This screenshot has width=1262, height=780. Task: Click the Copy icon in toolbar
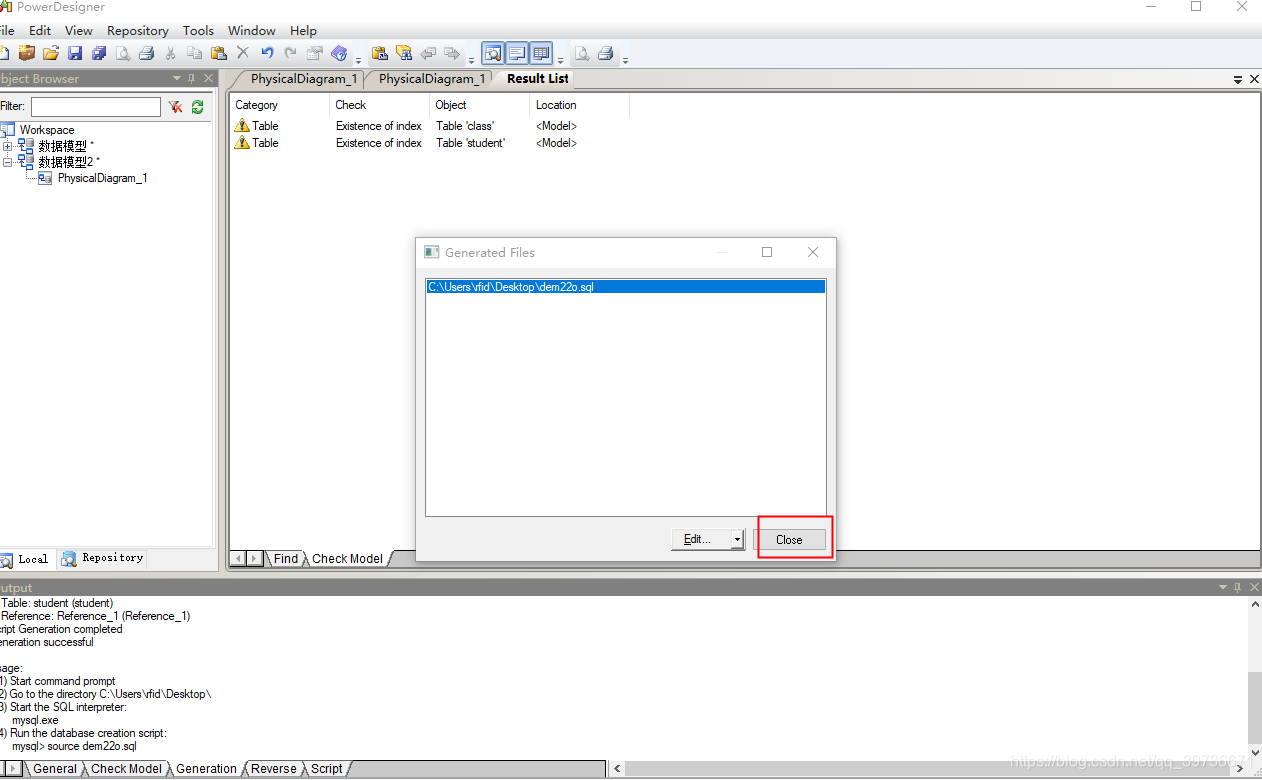click(x=195, y=53)
